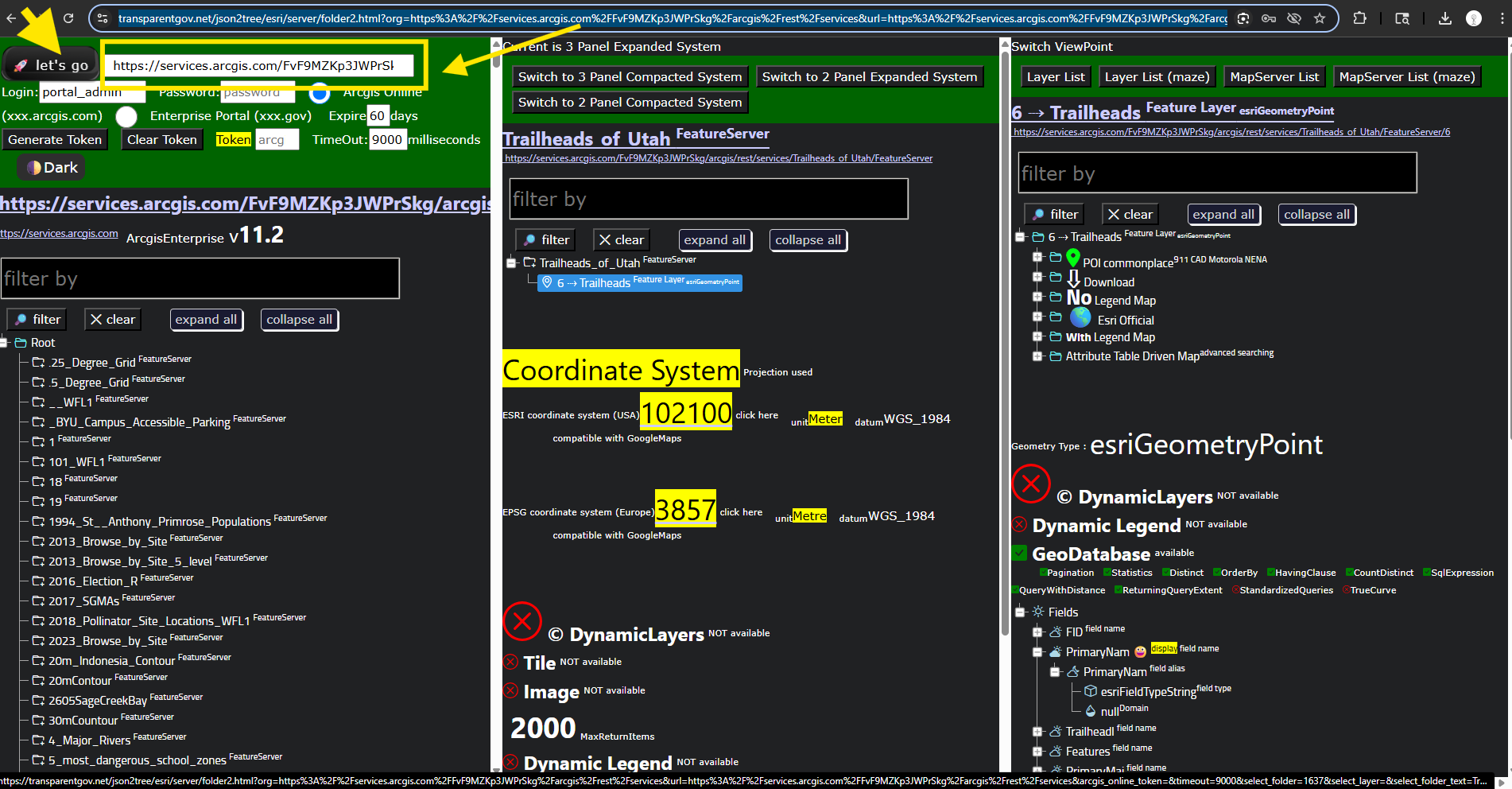
Task: Open the Trailheads_of_Utah FeatureServer URL link
Action: click(719, 158)
